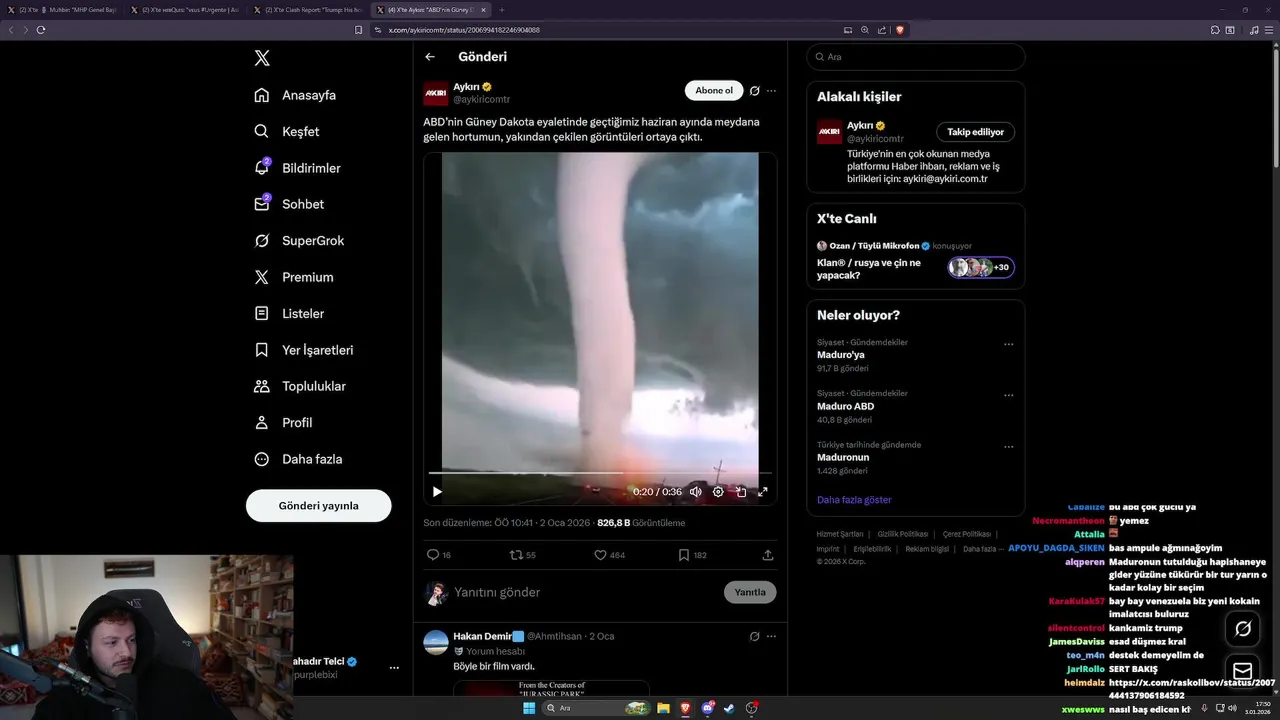Open File Explorer from the taskbar
Image resolution: width=1280 pixels, height=720 pixels.
coord(663,708)
